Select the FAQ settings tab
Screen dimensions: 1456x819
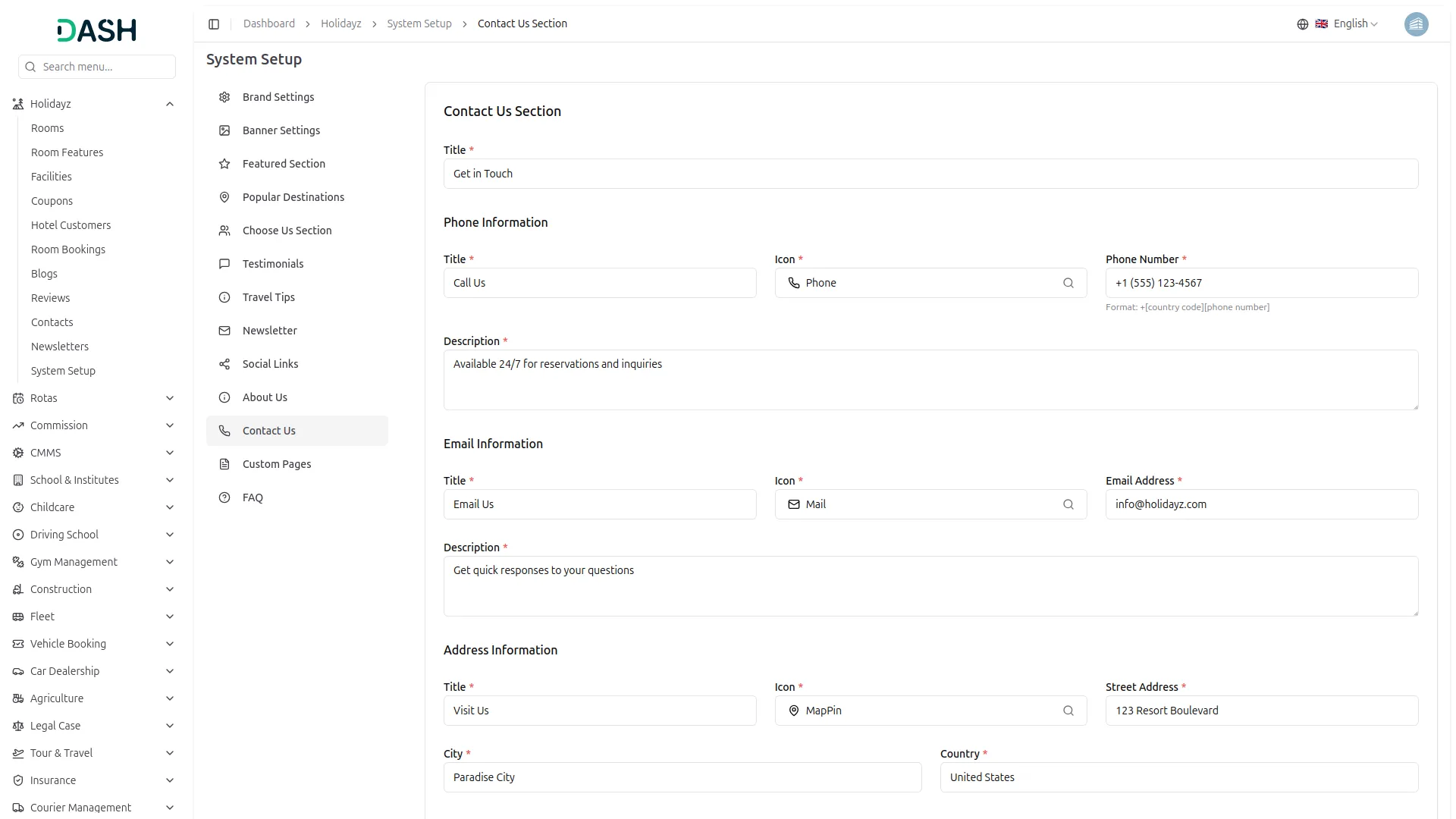[253, 497]
